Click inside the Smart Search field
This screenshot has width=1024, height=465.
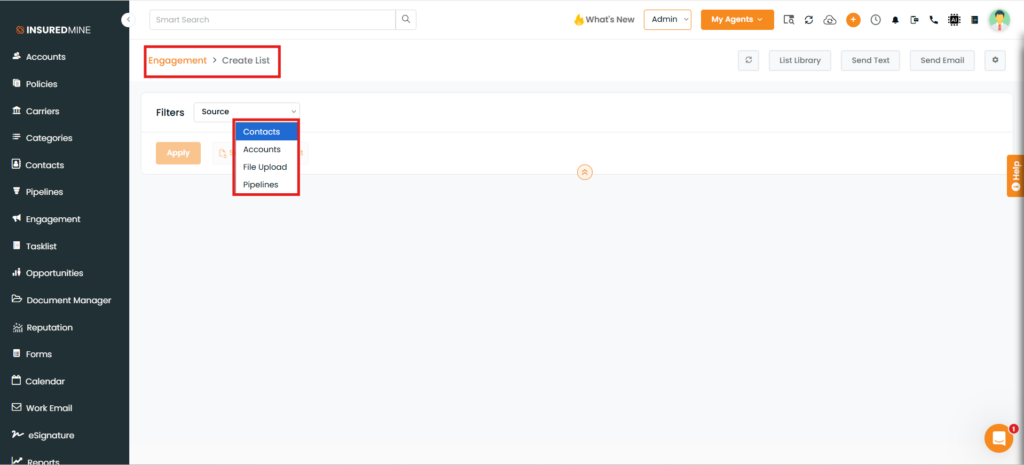(272, 19)
